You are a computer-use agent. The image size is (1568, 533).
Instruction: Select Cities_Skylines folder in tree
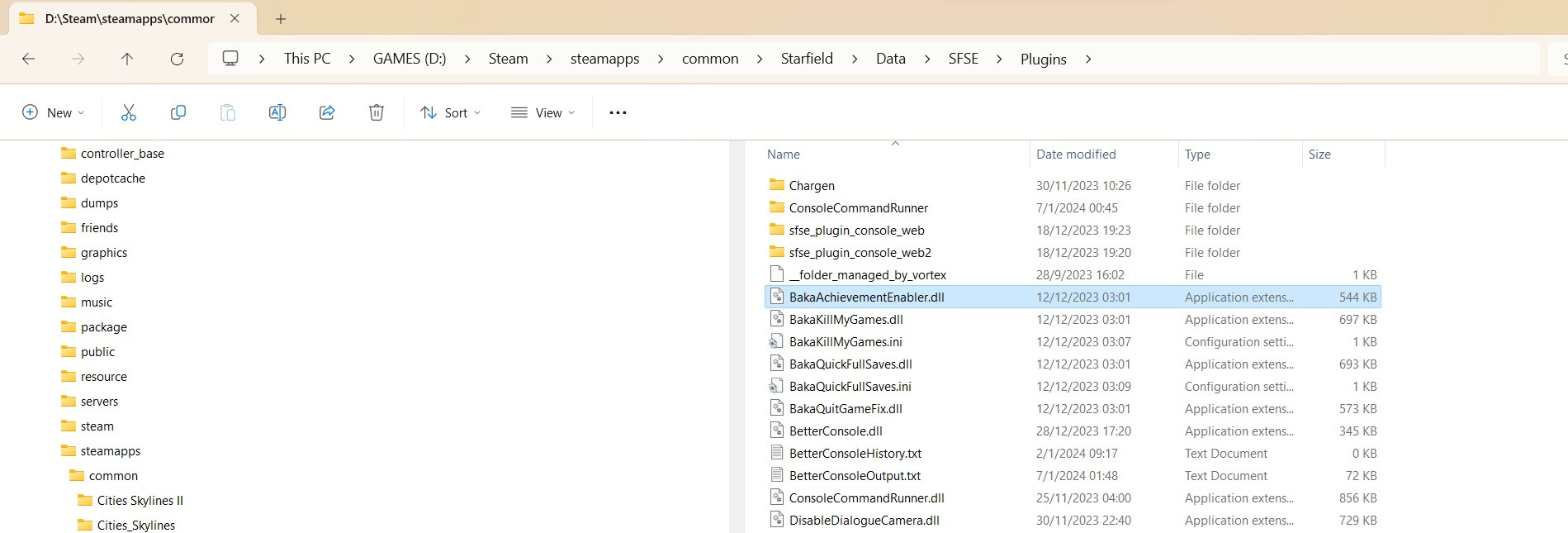point(136,526)
